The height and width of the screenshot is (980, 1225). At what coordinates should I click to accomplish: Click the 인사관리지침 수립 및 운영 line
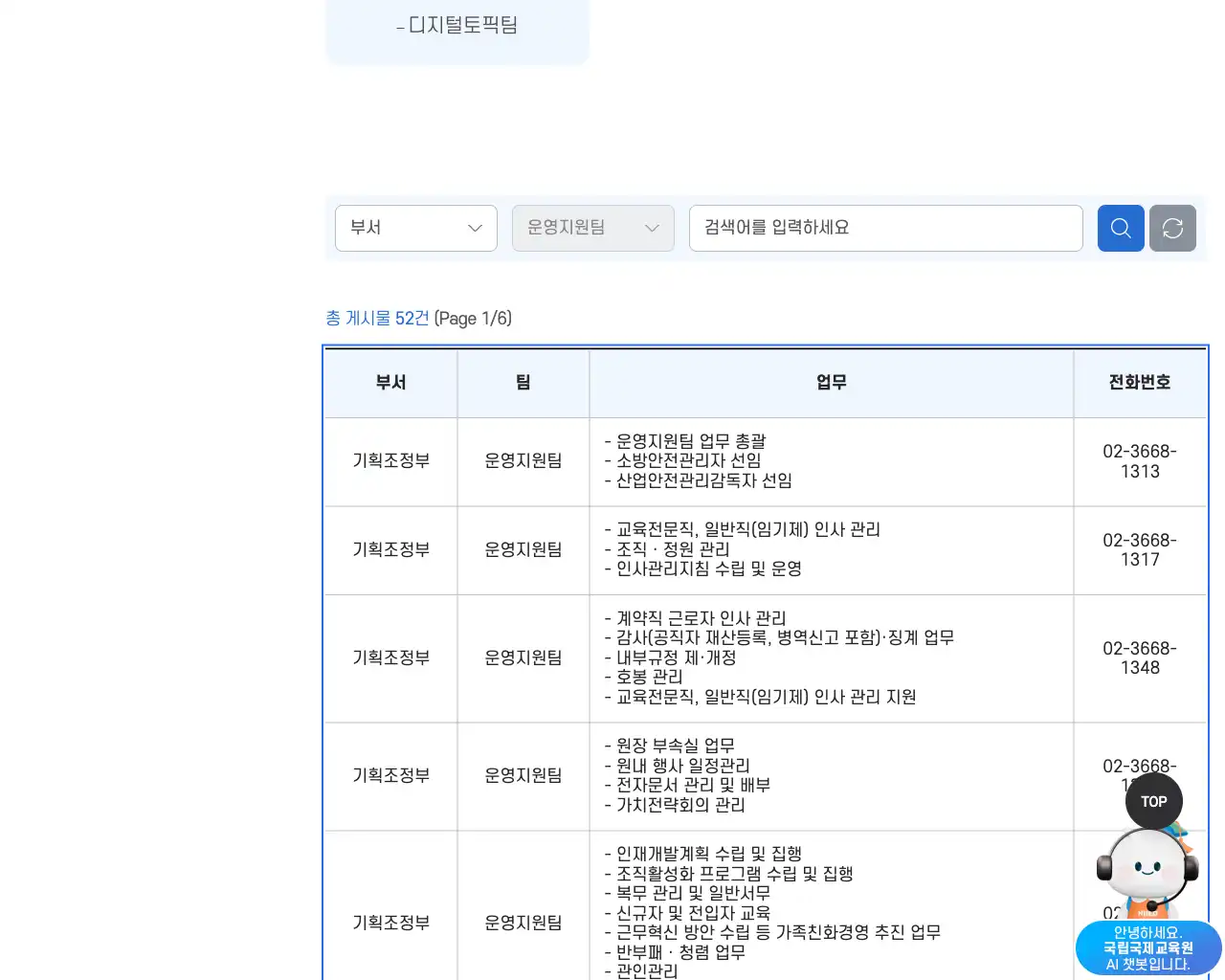click(703, 568)
